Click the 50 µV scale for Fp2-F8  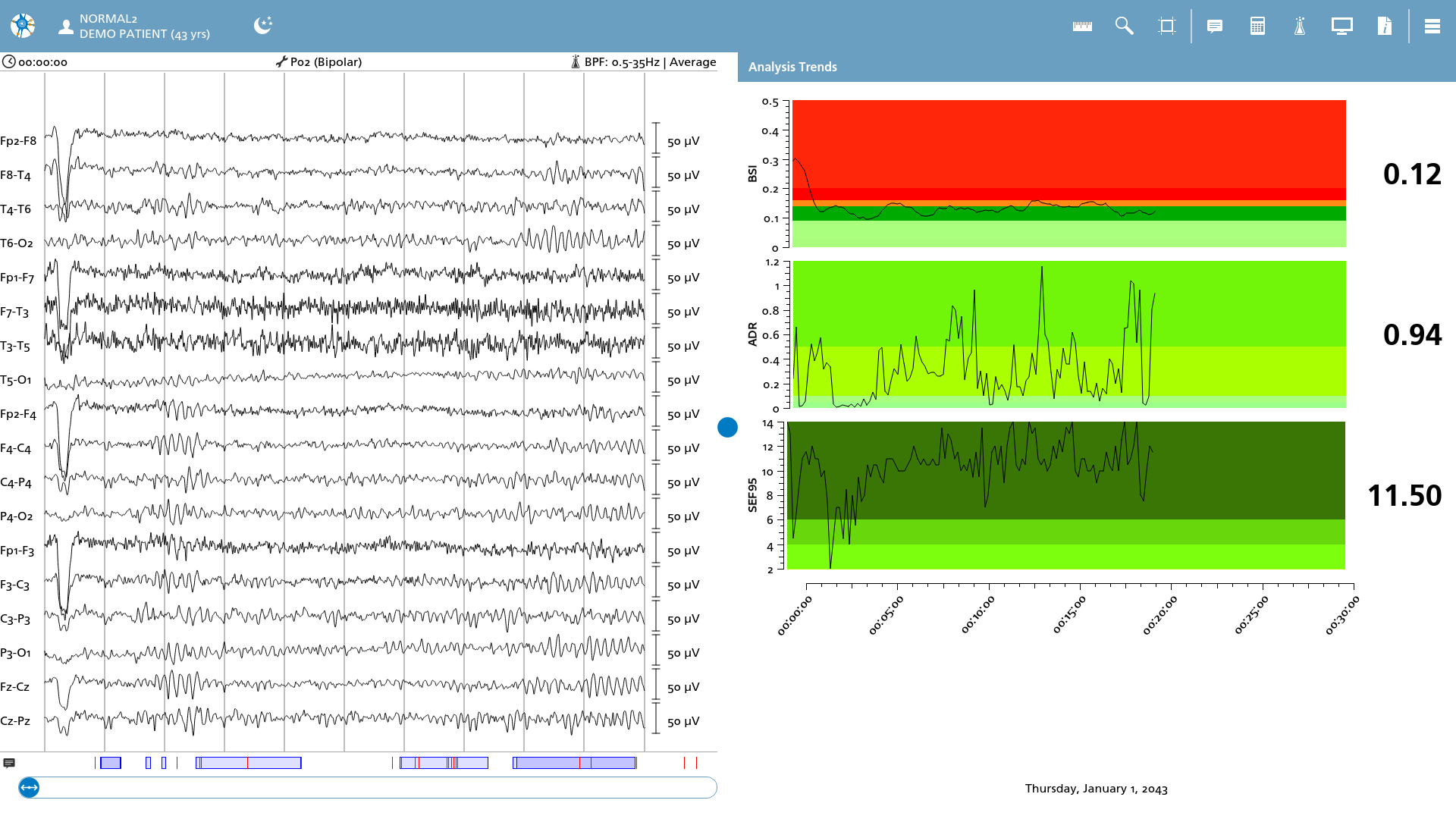(683, 142)
